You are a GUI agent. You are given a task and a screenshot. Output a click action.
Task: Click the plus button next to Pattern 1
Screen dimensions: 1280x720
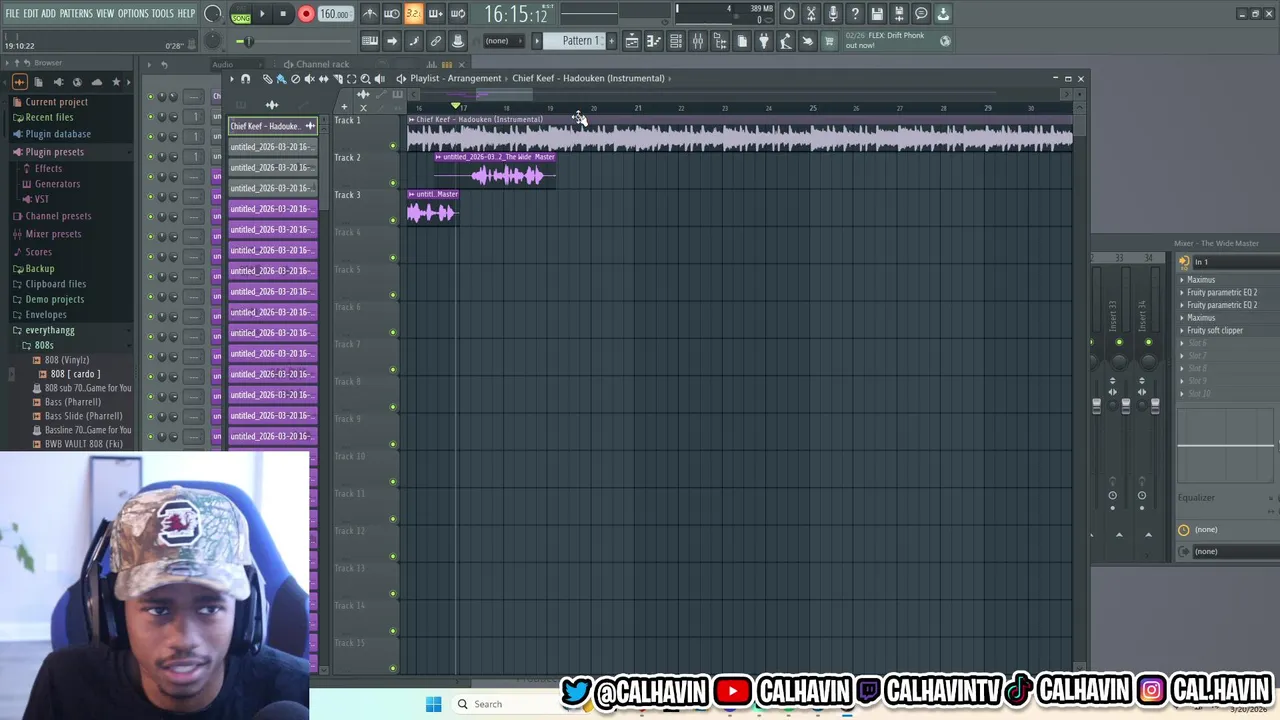click(x=612, y=41)
